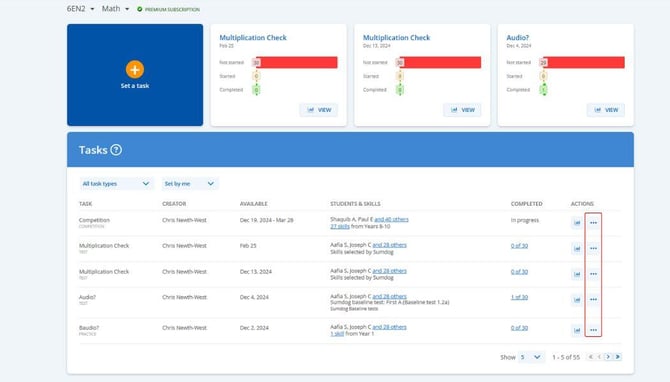This screenshot has width=670, height=382.
Task: Open the Set by me filter dropdown
Action: click(x=189, y=184)
